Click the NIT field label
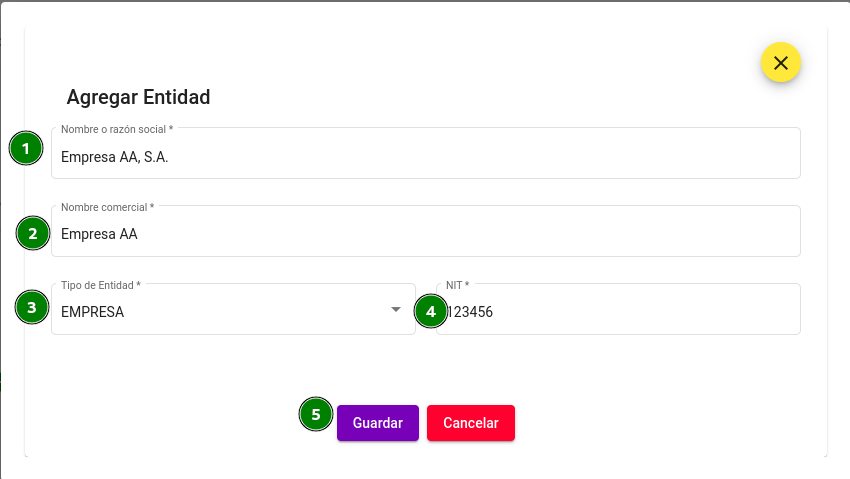This screenshot has height=479, width=850. pyautogui.click(x=458, y=285)
